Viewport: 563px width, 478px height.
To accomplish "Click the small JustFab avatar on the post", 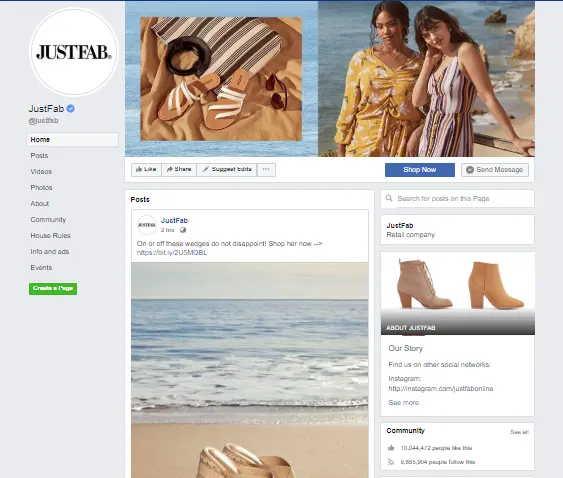I will coord(147,225).
